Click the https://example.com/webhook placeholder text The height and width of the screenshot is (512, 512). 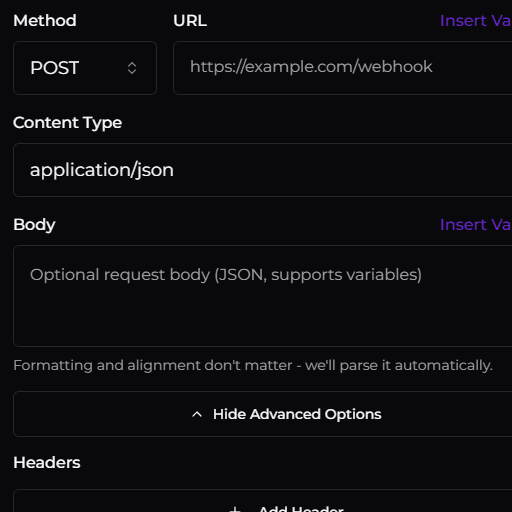click(311, 67)
